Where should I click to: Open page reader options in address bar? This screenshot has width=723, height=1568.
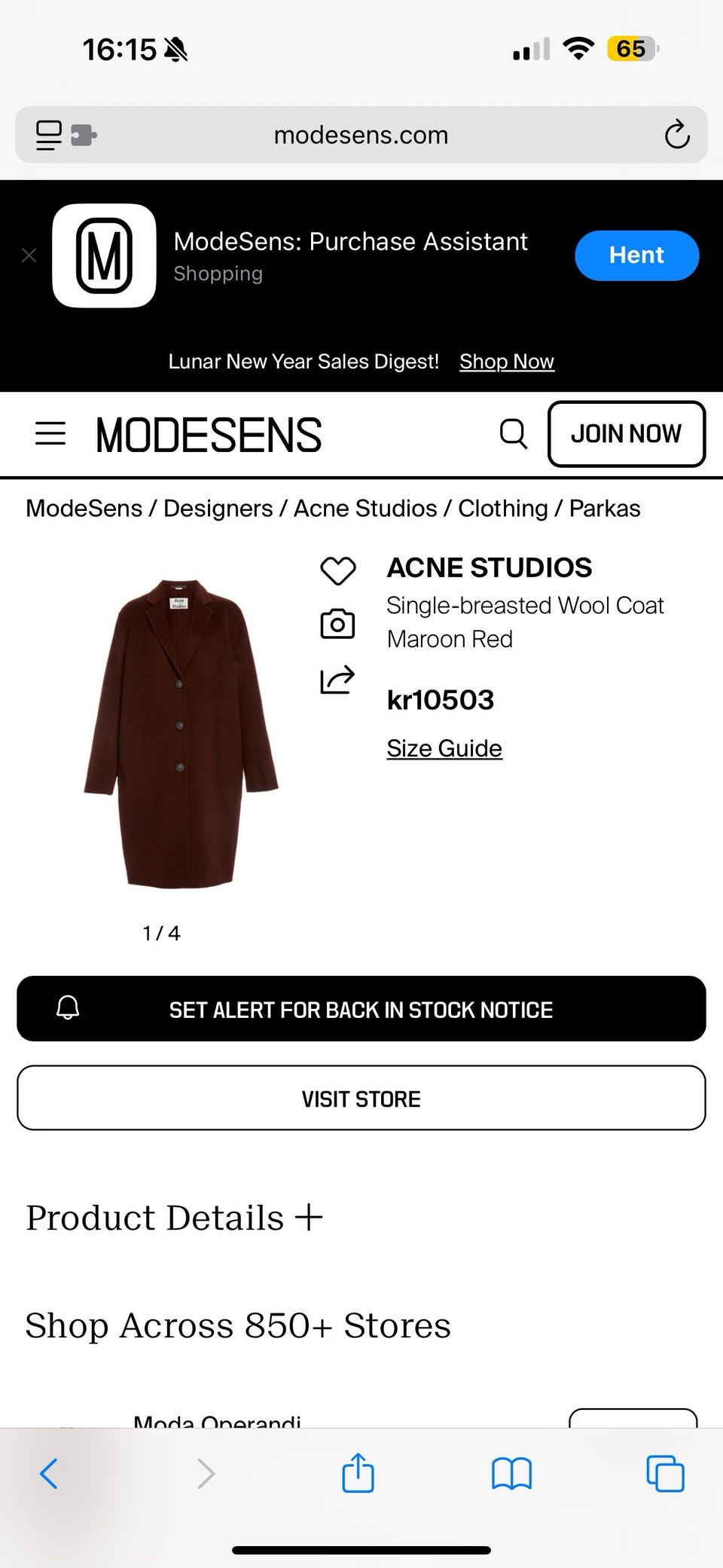[x=50, y=135]
